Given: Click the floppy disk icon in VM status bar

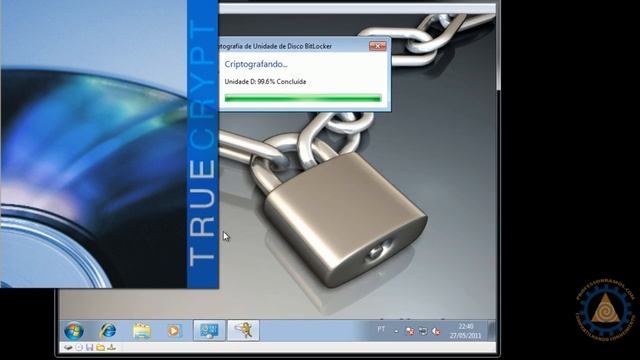Looking at the screenshot, I should [89, 347].
